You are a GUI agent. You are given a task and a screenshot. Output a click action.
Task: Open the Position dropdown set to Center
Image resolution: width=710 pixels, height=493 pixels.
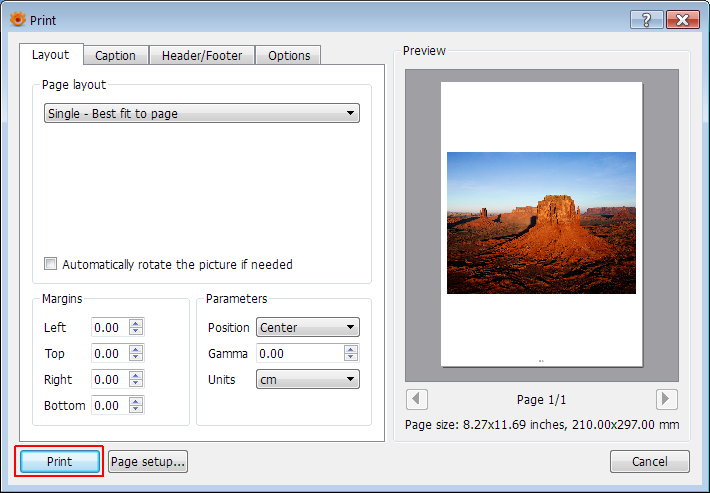click(x=308, y=327)
